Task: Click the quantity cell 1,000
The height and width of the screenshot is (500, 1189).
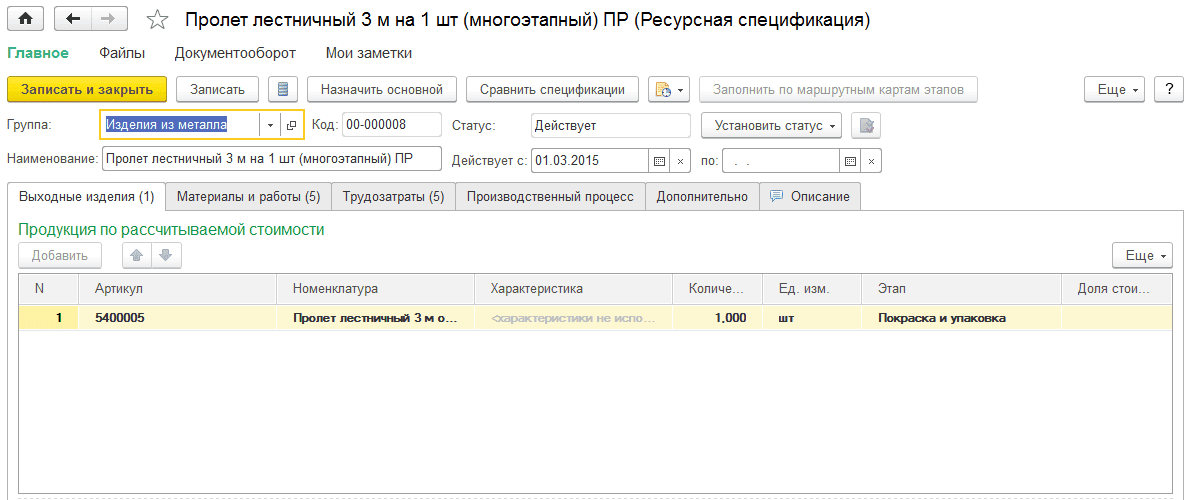Action: (717, 319)
